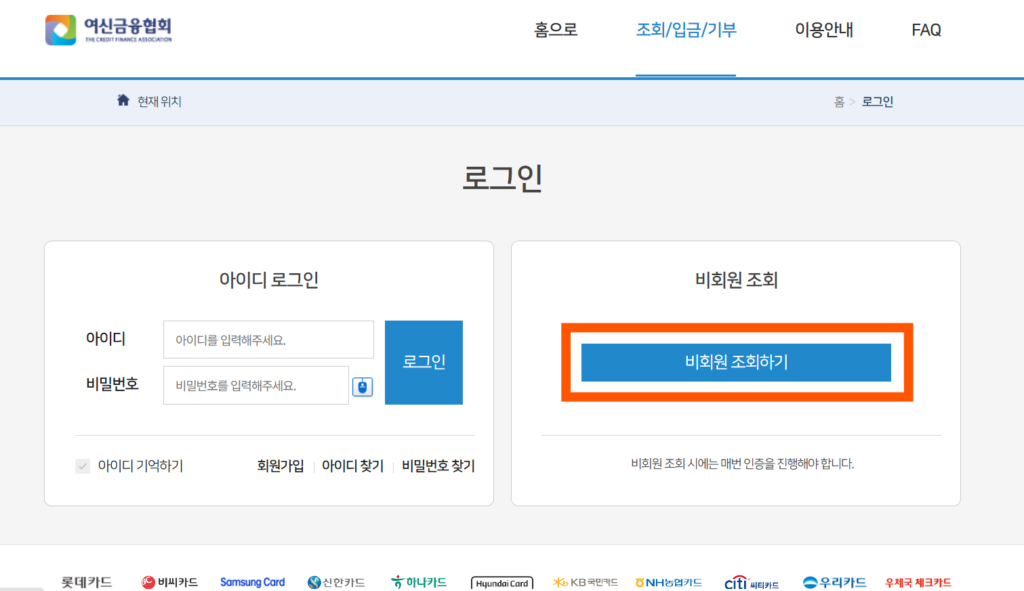Click the 비밀번호 찾기 link

coord(438,466)
